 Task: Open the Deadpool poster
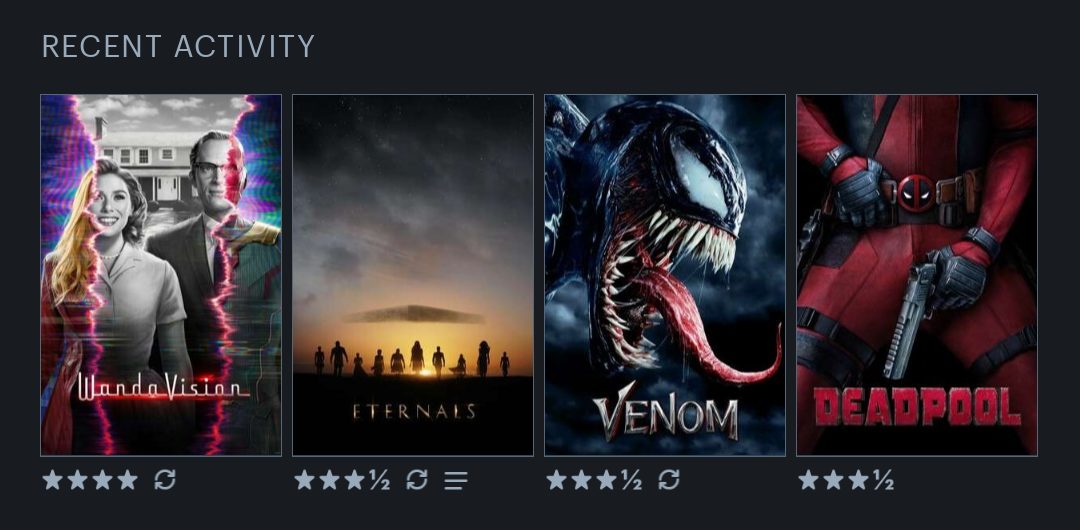917,275
